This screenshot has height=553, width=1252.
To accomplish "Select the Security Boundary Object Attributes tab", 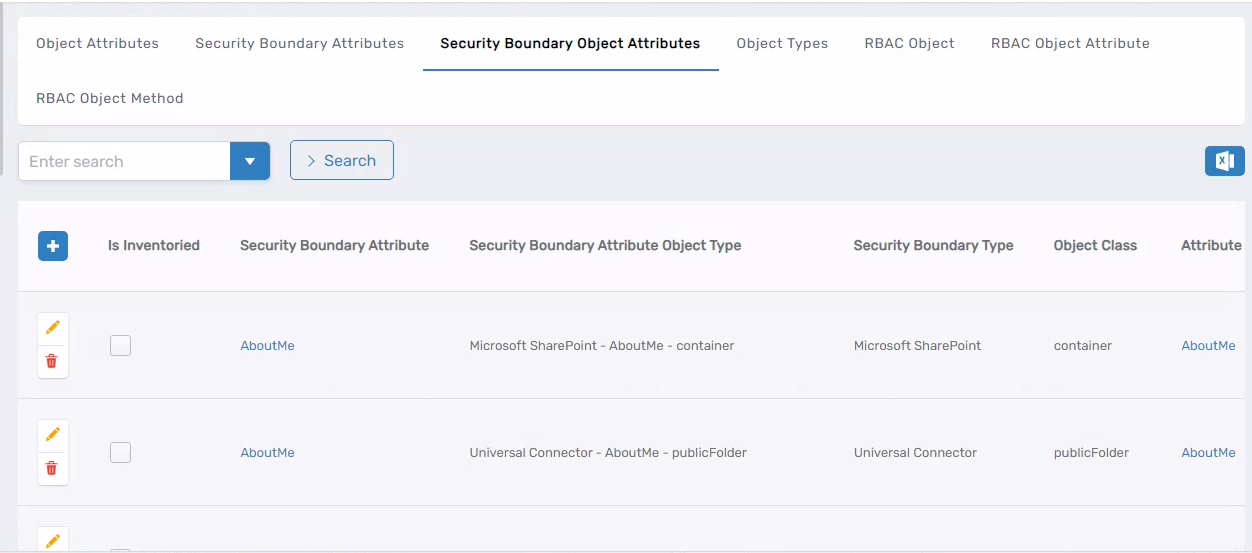I will click(570, 43).
